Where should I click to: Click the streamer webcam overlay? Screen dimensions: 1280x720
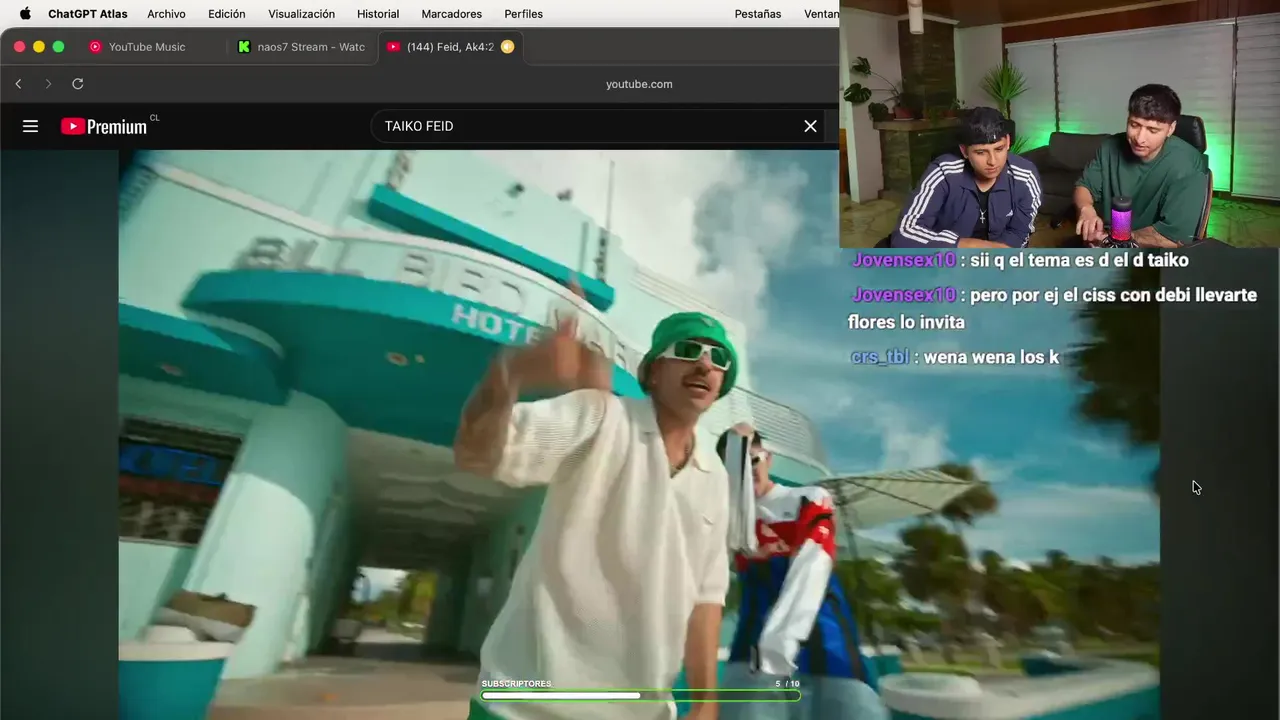[1059, 124]
